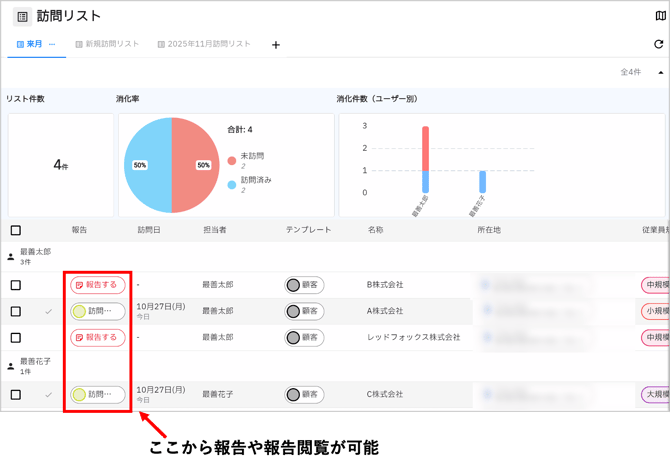The width and height of the screenshot is (670, 469).
Task: Click the 訪問日 column header
Action: coord(152,230)
